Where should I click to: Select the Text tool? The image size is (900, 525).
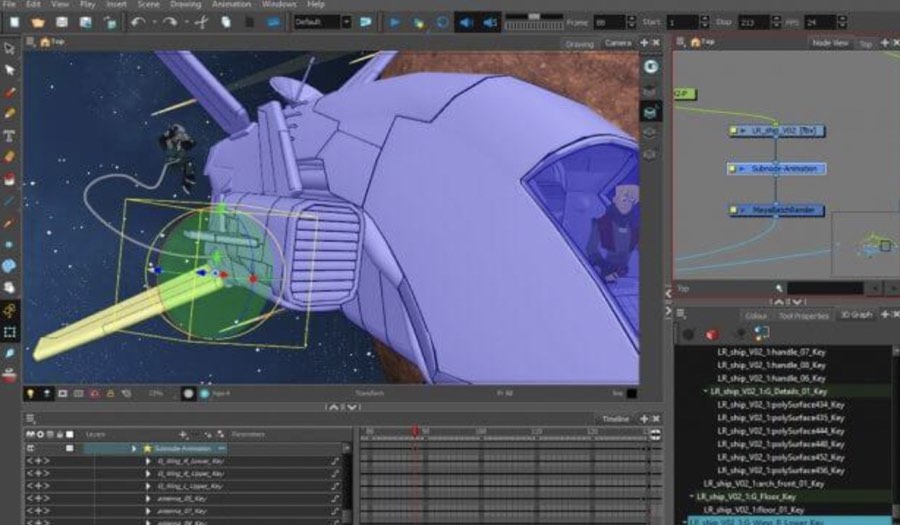(x=10, y=135)
